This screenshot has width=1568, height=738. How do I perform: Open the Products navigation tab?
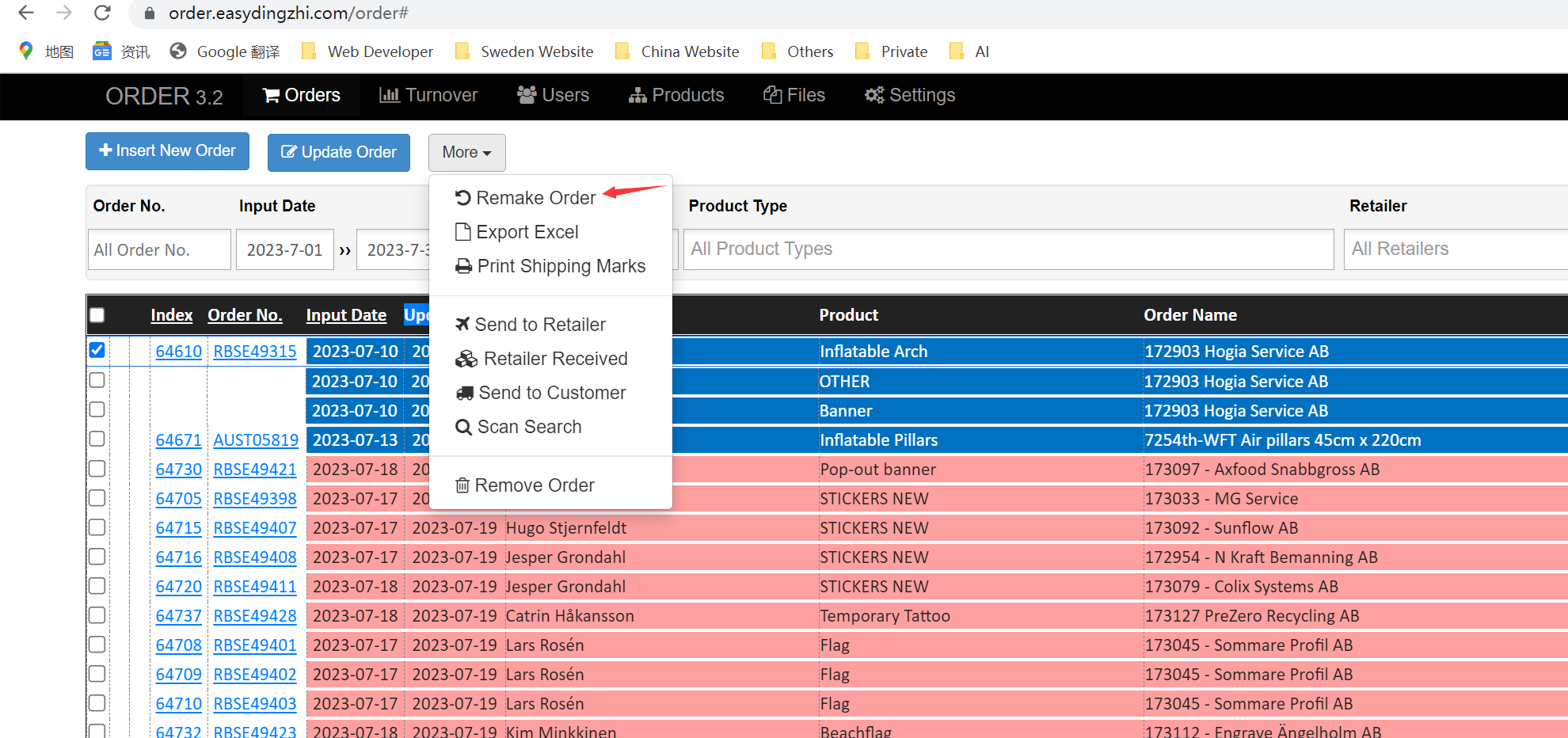(x=676, y=96)
